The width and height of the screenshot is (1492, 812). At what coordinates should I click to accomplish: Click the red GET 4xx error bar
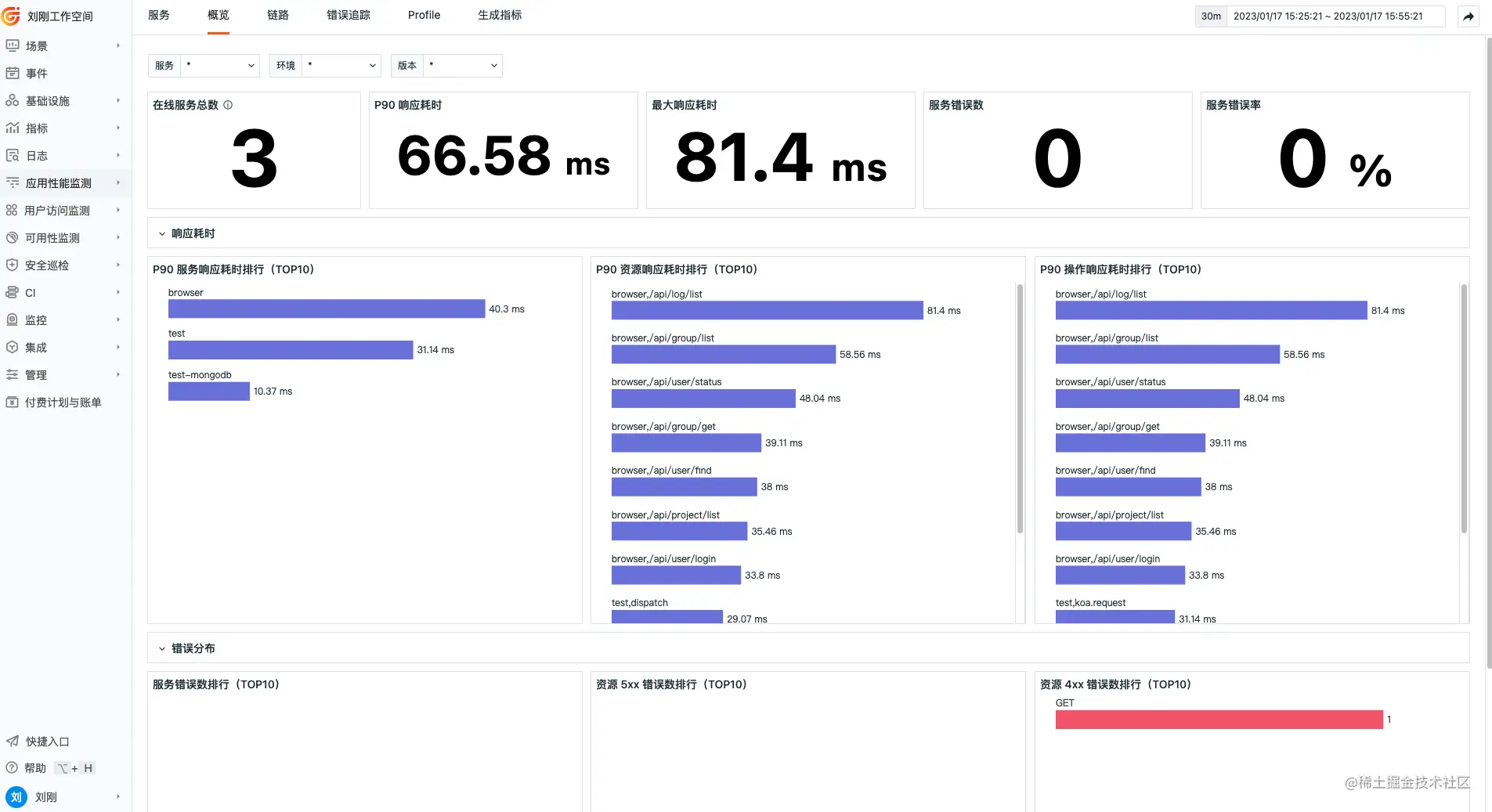1219,720
